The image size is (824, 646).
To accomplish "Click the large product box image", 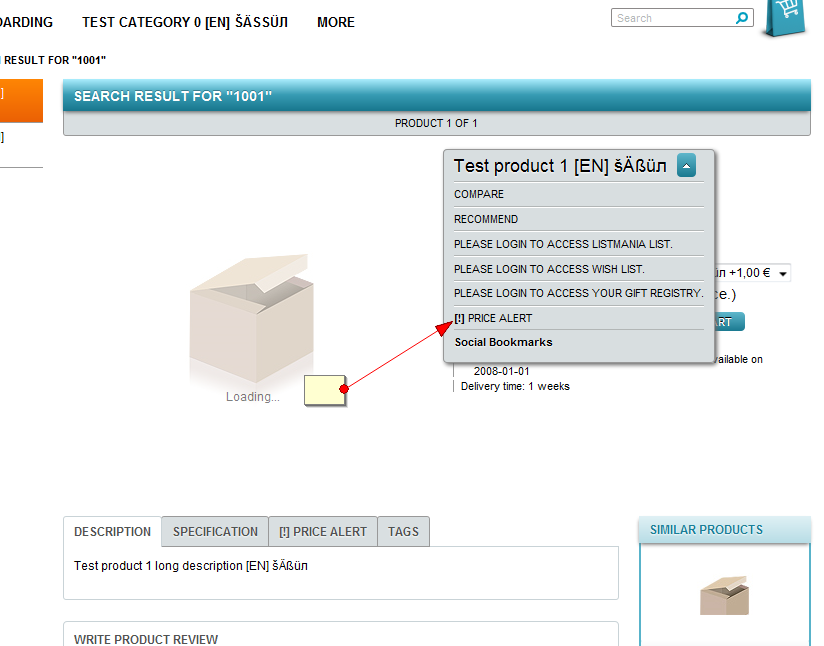I will 250,318.
